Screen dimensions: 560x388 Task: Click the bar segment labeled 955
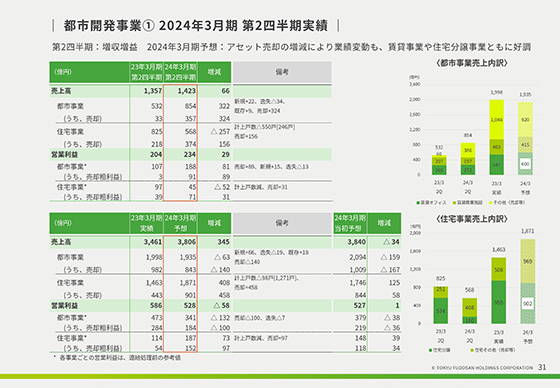[x=499, y=302]
